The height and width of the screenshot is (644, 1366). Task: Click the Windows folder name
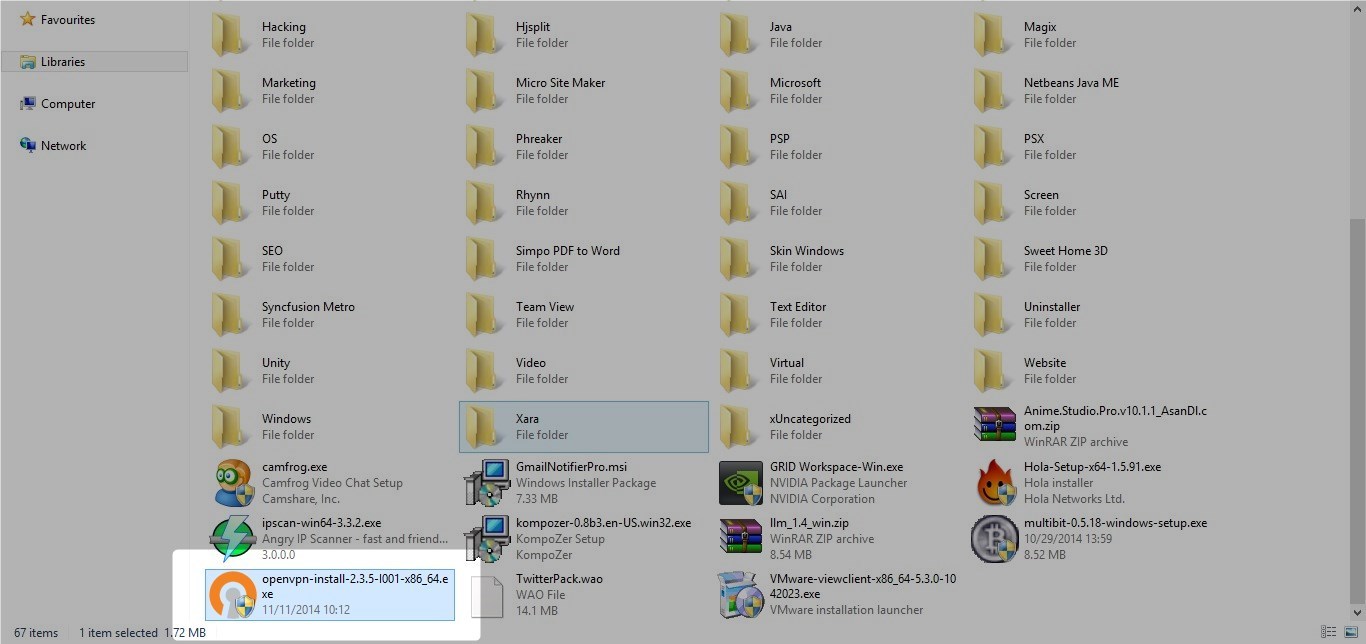[x=286, y=419]
